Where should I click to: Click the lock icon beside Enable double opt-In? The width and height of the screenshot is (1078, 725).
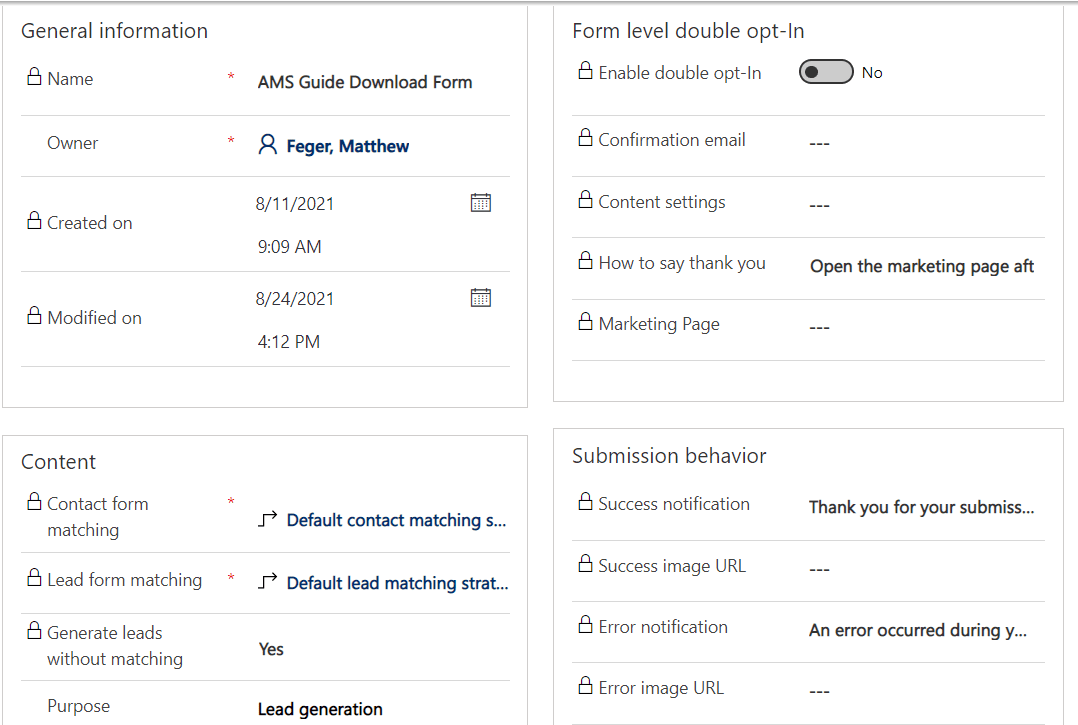tap(584, 71)
